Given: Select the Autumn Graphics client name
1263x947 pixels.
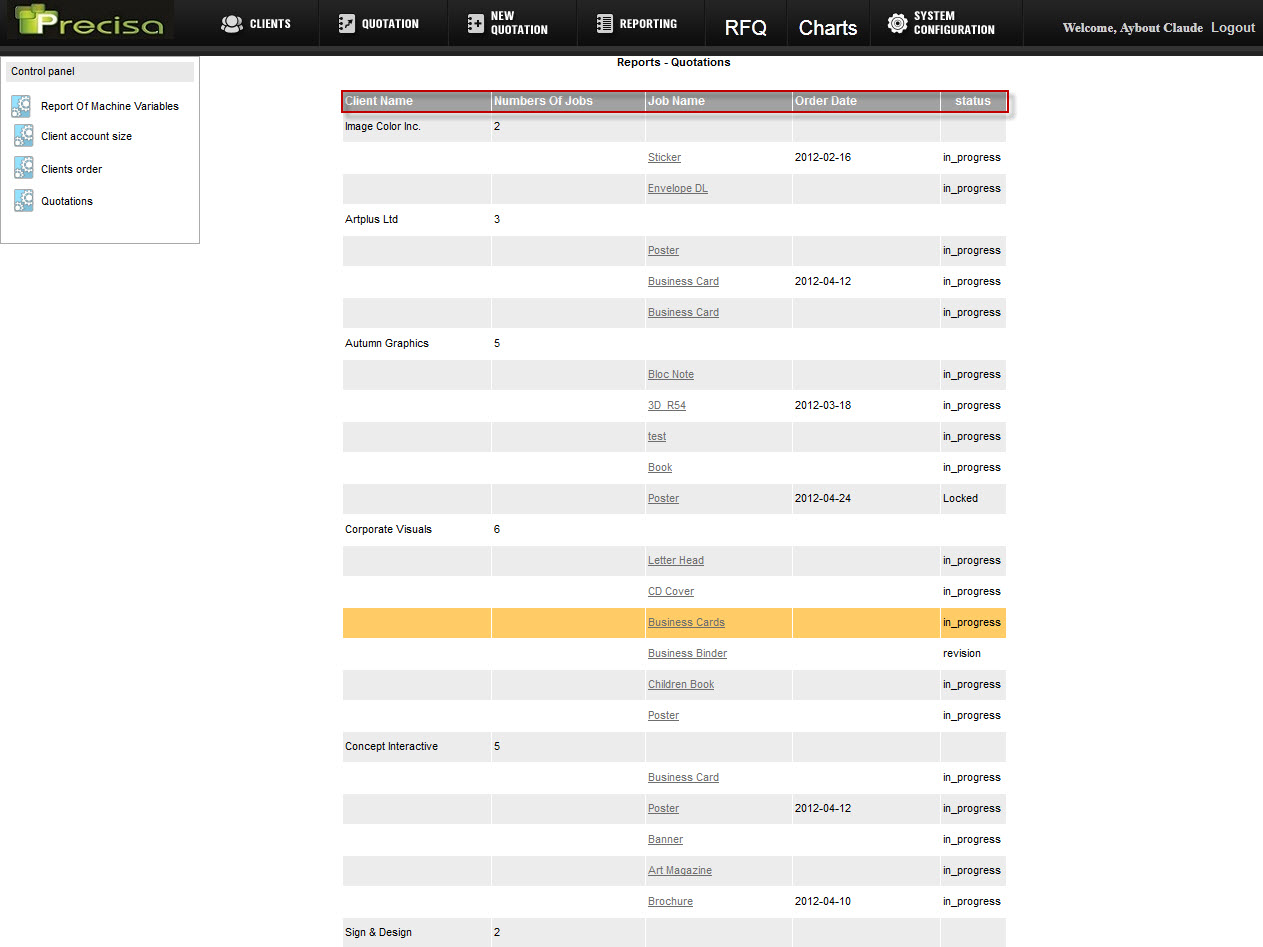Looking at the screenshot, I should 386,343.
